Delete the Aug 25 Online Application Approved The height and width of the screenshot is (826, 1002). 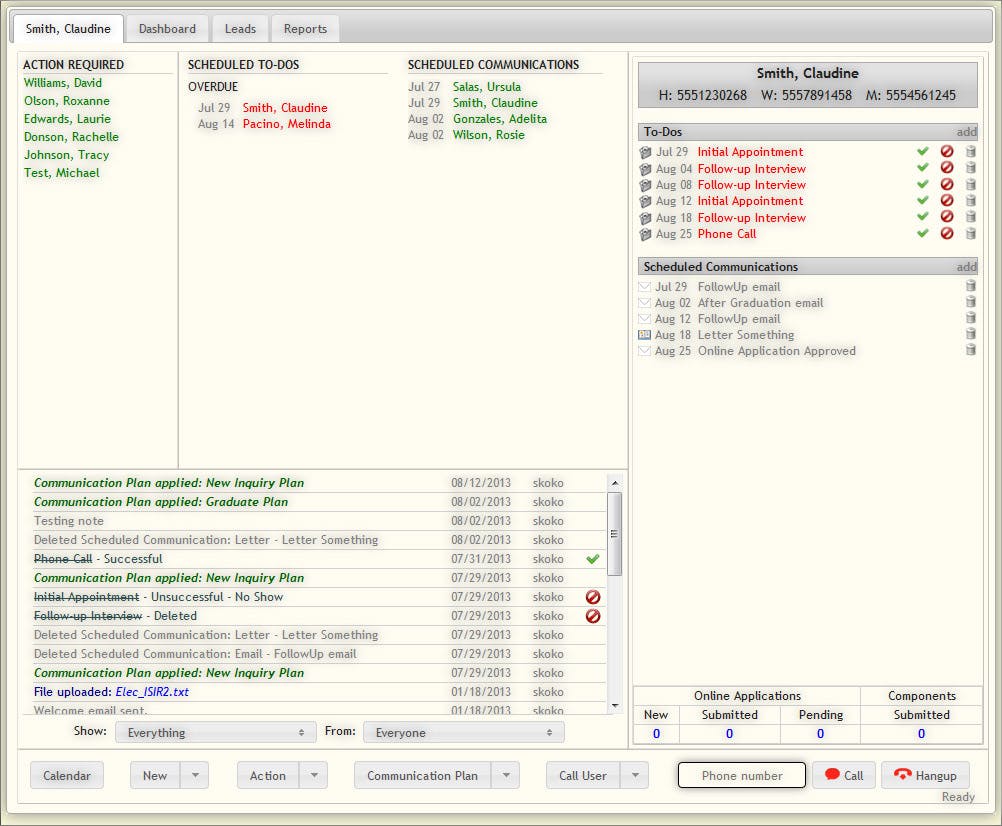click(971, 349)
